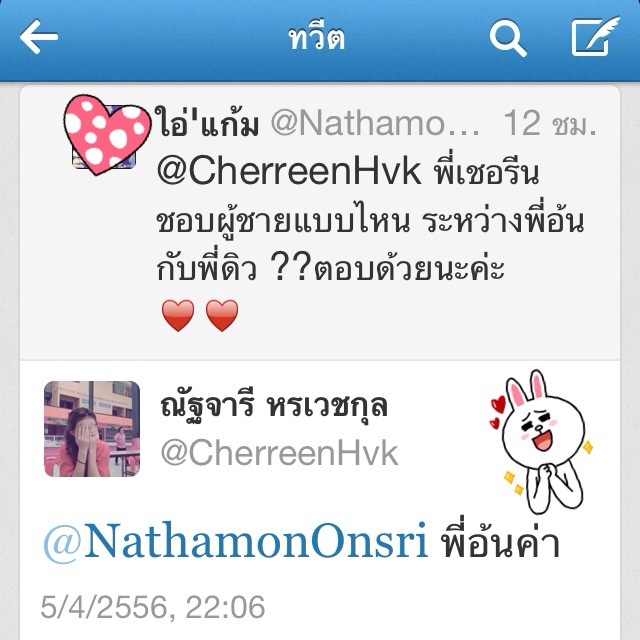Compose new tweet with quill icon
This screenshot has width=640, height=640.
click(595, 36)
